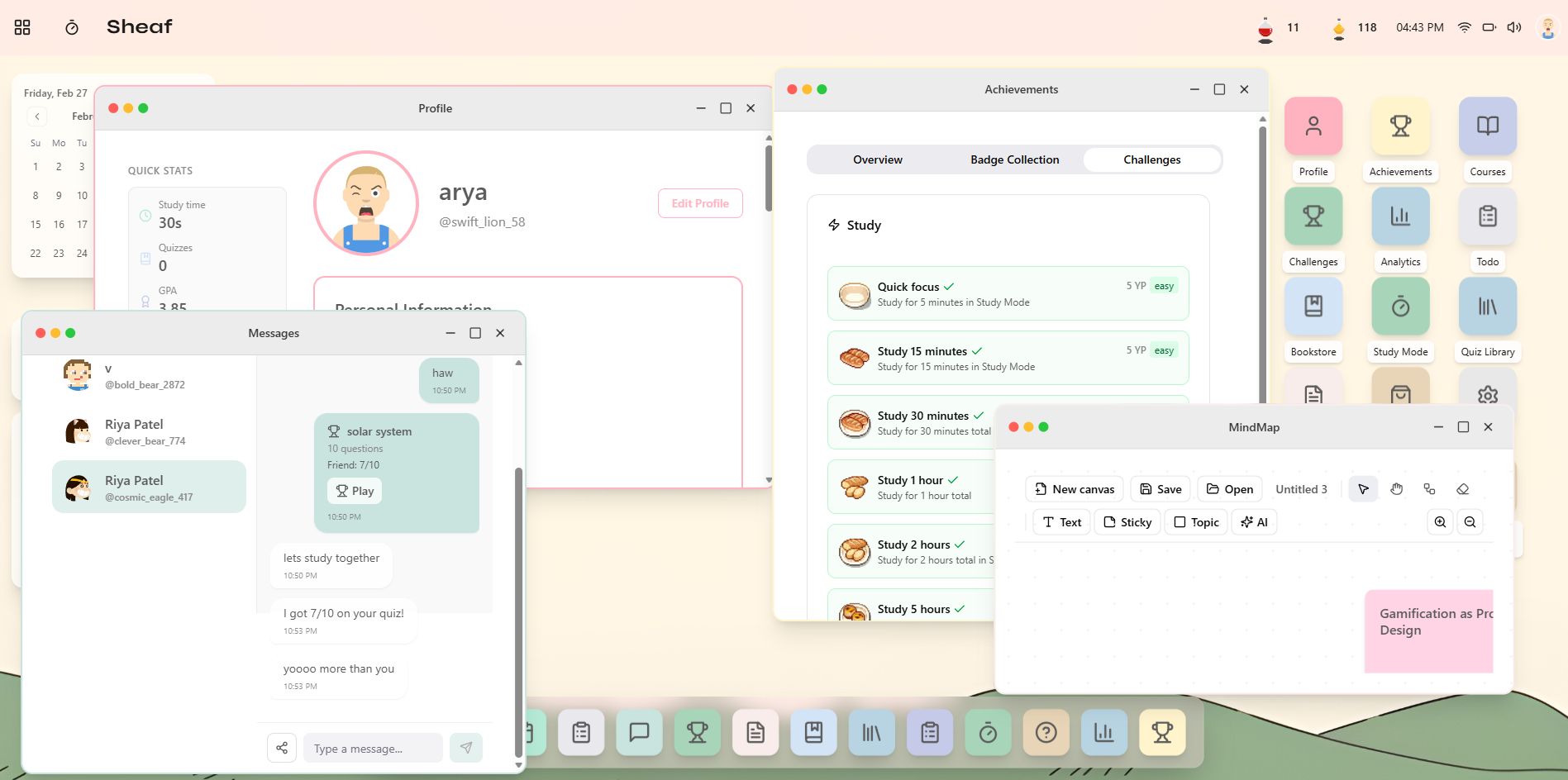Select Riya Patel's cosmic_eagle_417 conversation
The width and height of the screenshot is (1568, 780).
[x=149, y=487]
